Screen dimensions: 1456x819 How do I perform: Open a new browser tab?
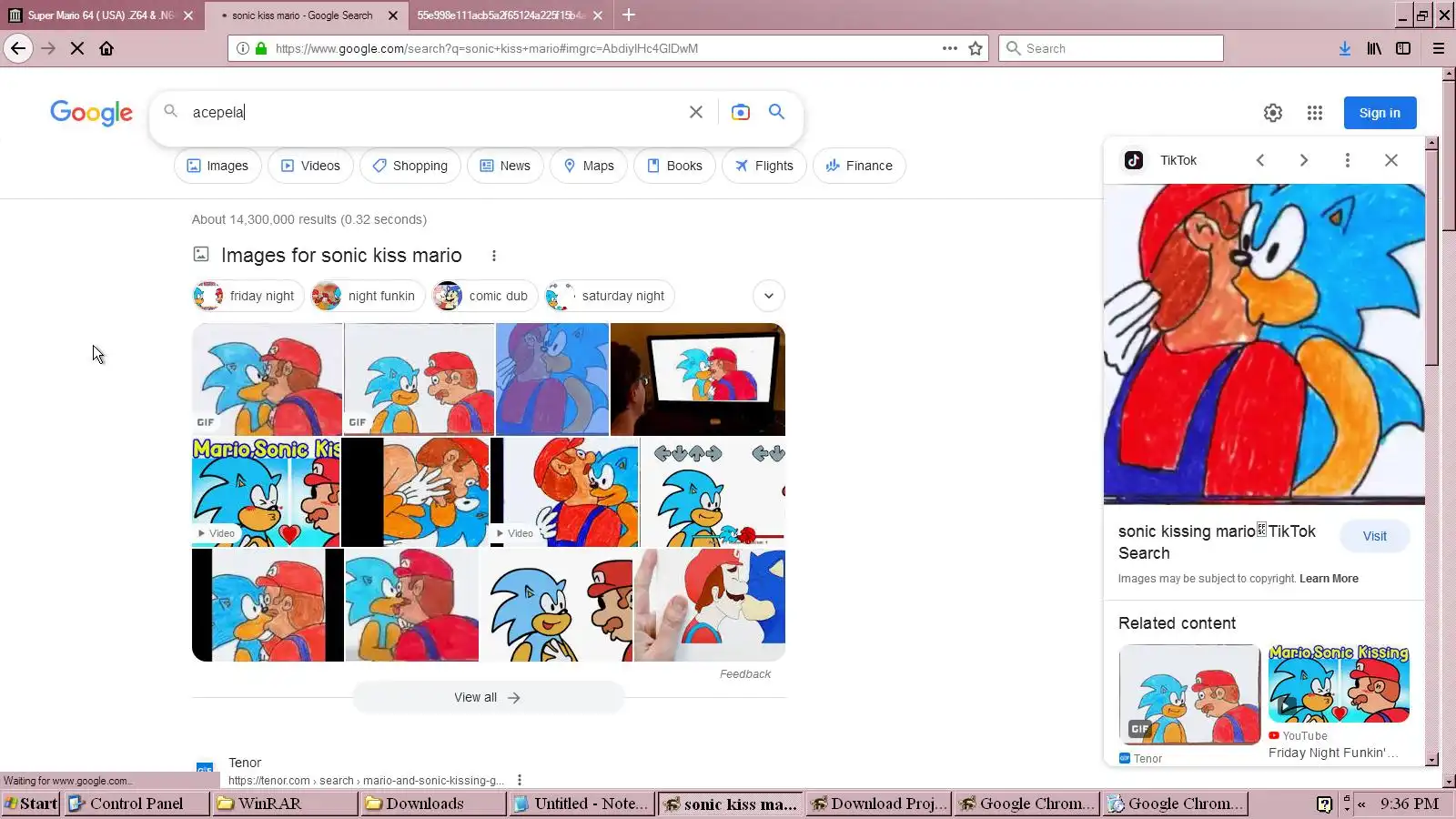pyautogui.click(x=629, y=15)
